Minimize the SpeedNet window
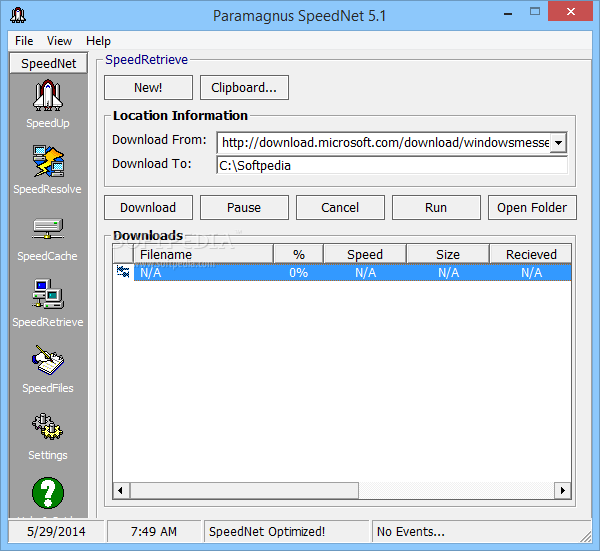 (508, 14)
